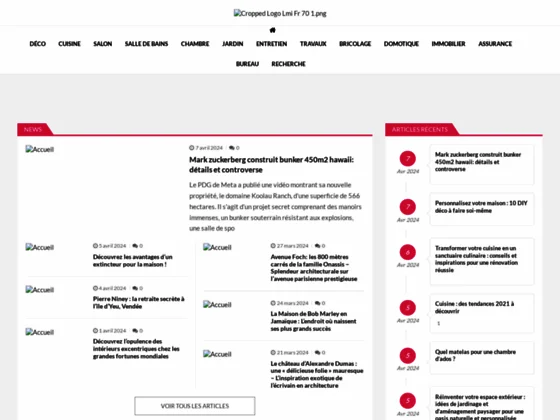Click the clock icon next to 1 avril 2024

pos(95,331)
